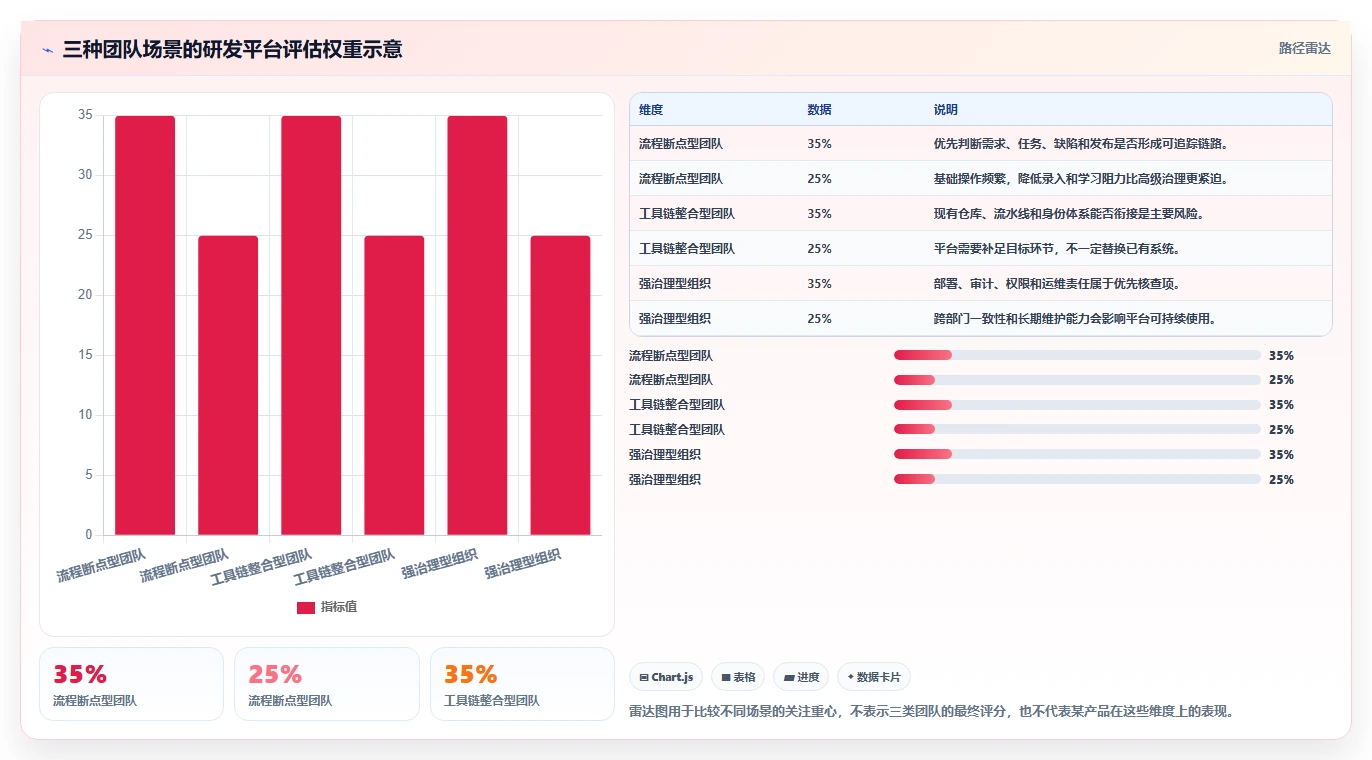Click the 工具链整合型团队 35% progress bar

(1077, 405)
